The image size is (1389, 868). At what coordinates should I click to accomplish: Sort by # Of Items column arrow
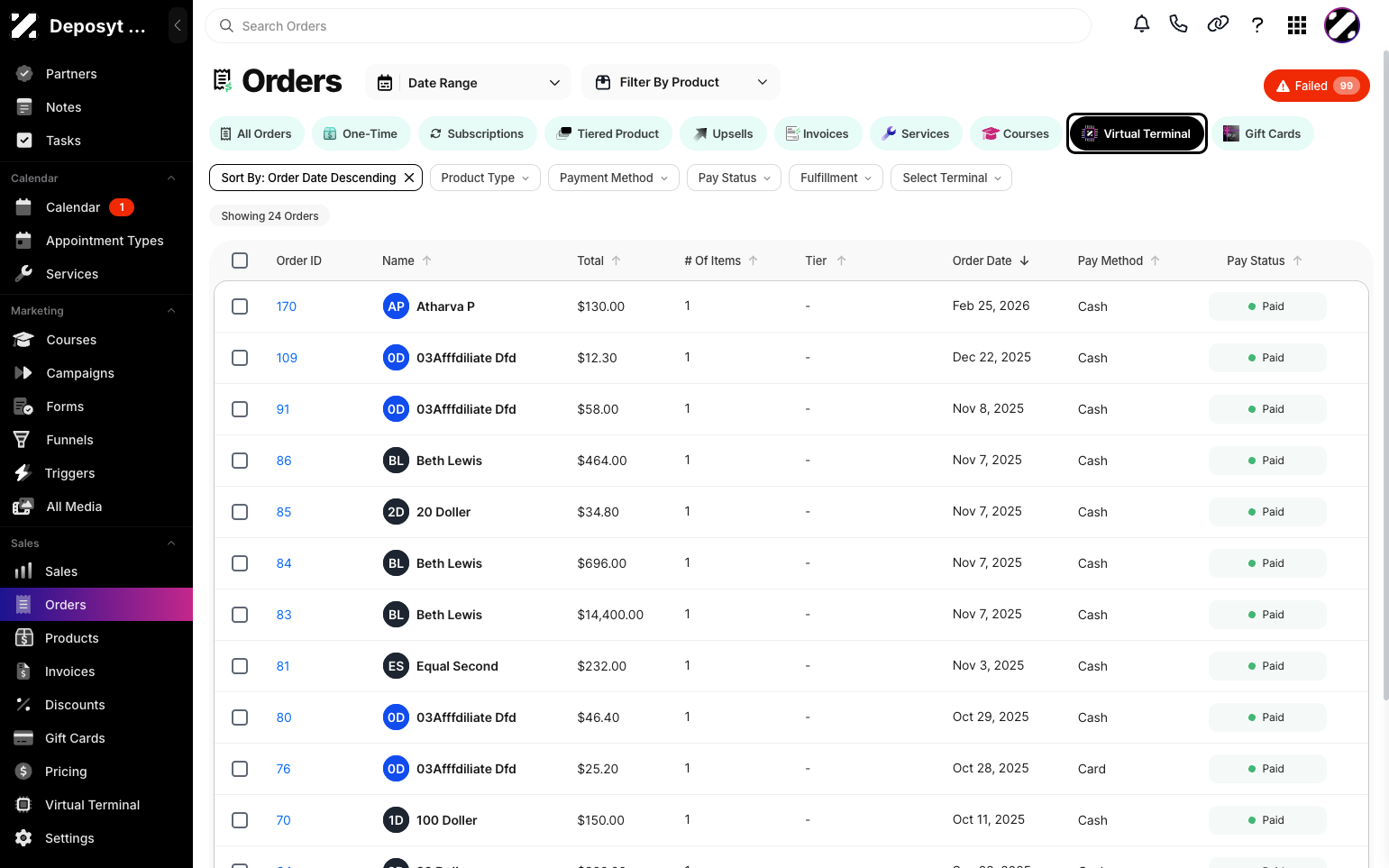(754, 260)
